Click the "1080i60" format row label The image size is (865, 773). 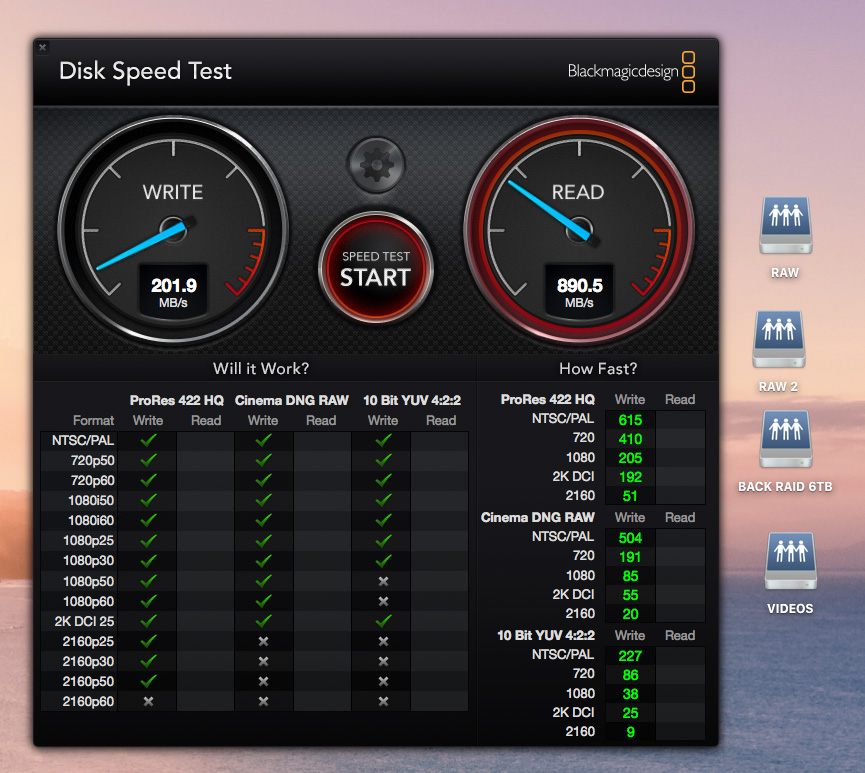point(91,520)
